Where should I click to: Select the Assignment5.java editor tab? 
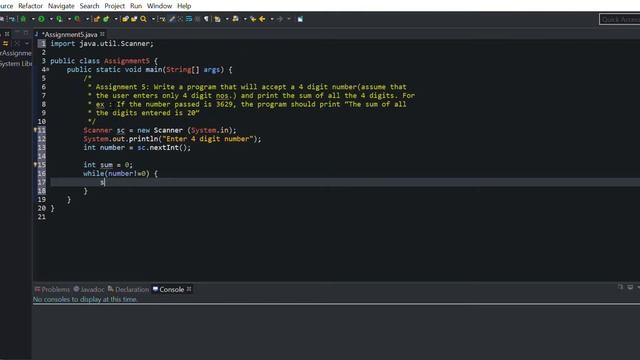(x=69, y=34)
